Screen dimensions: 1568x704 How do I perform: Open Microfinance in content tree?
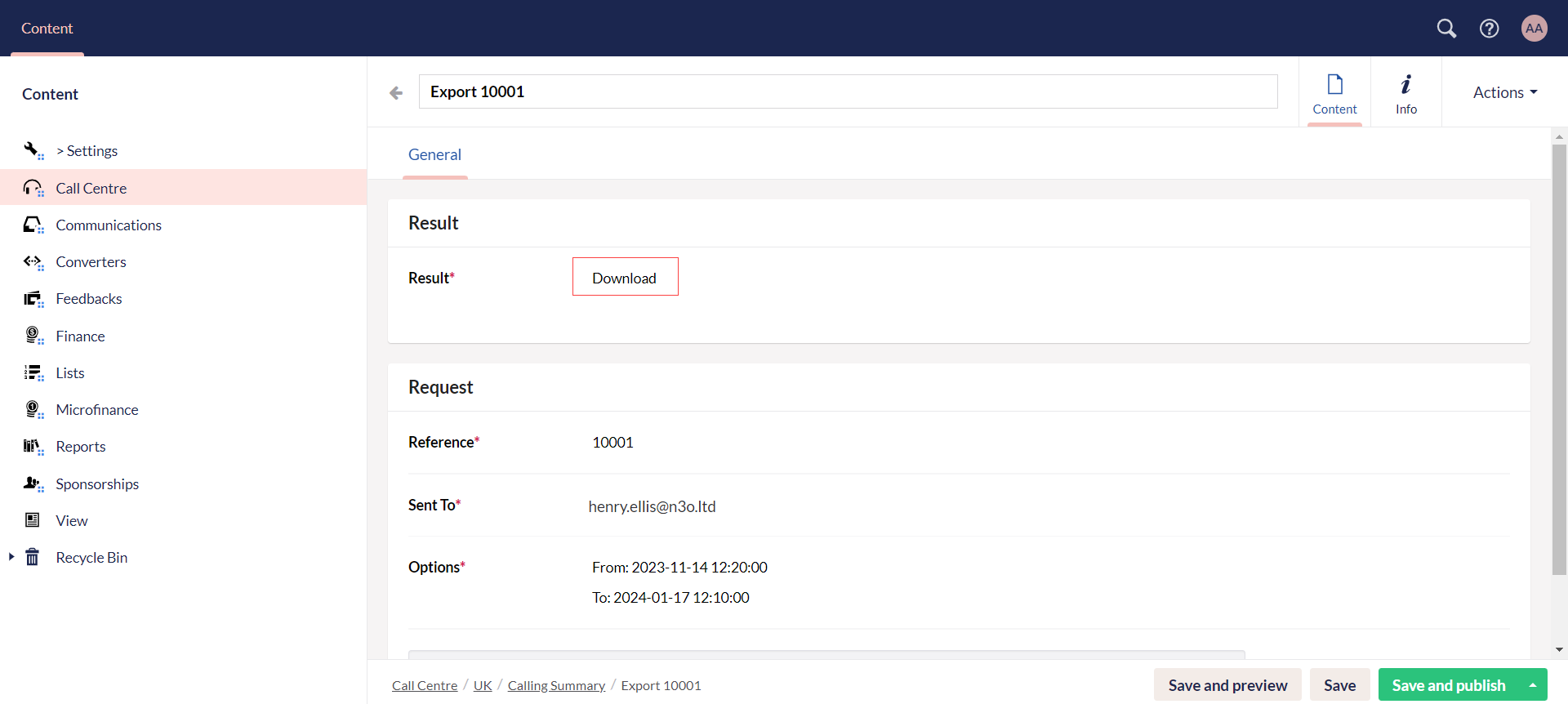[x=97, y=409]
